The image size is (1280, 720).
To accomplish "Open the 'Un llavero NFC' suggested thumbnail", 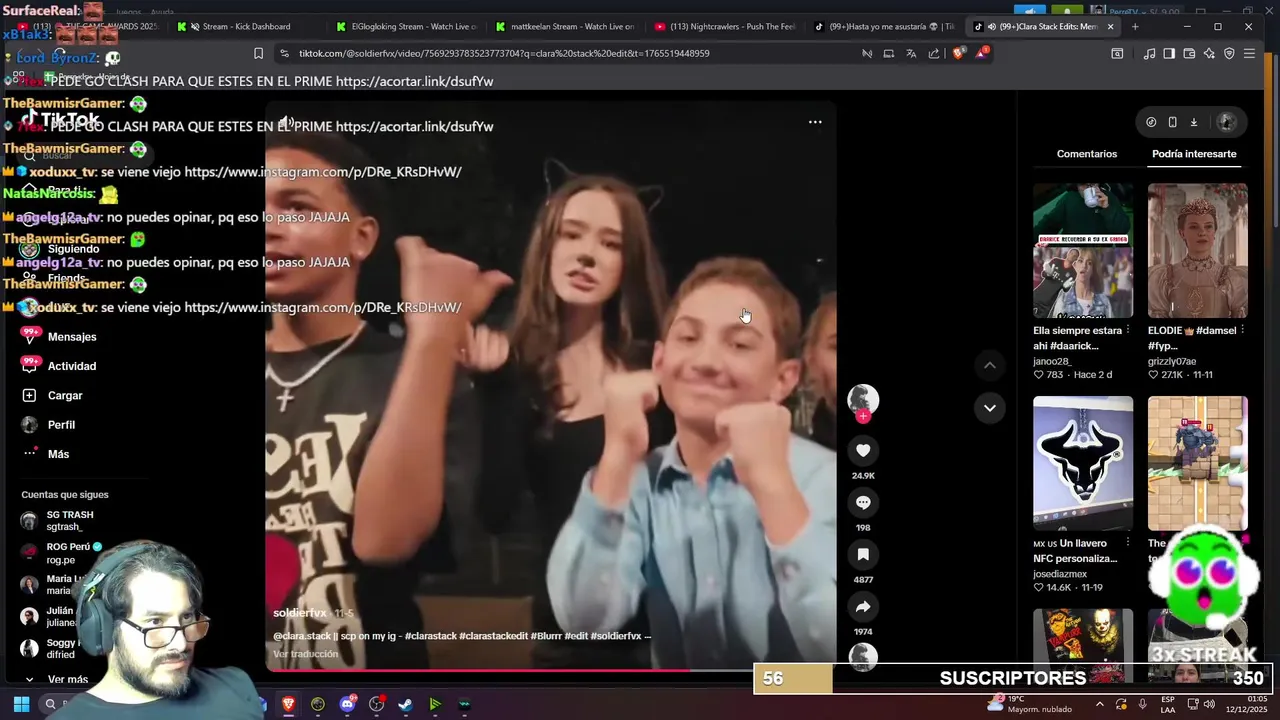I will [x=1083, y=463].
